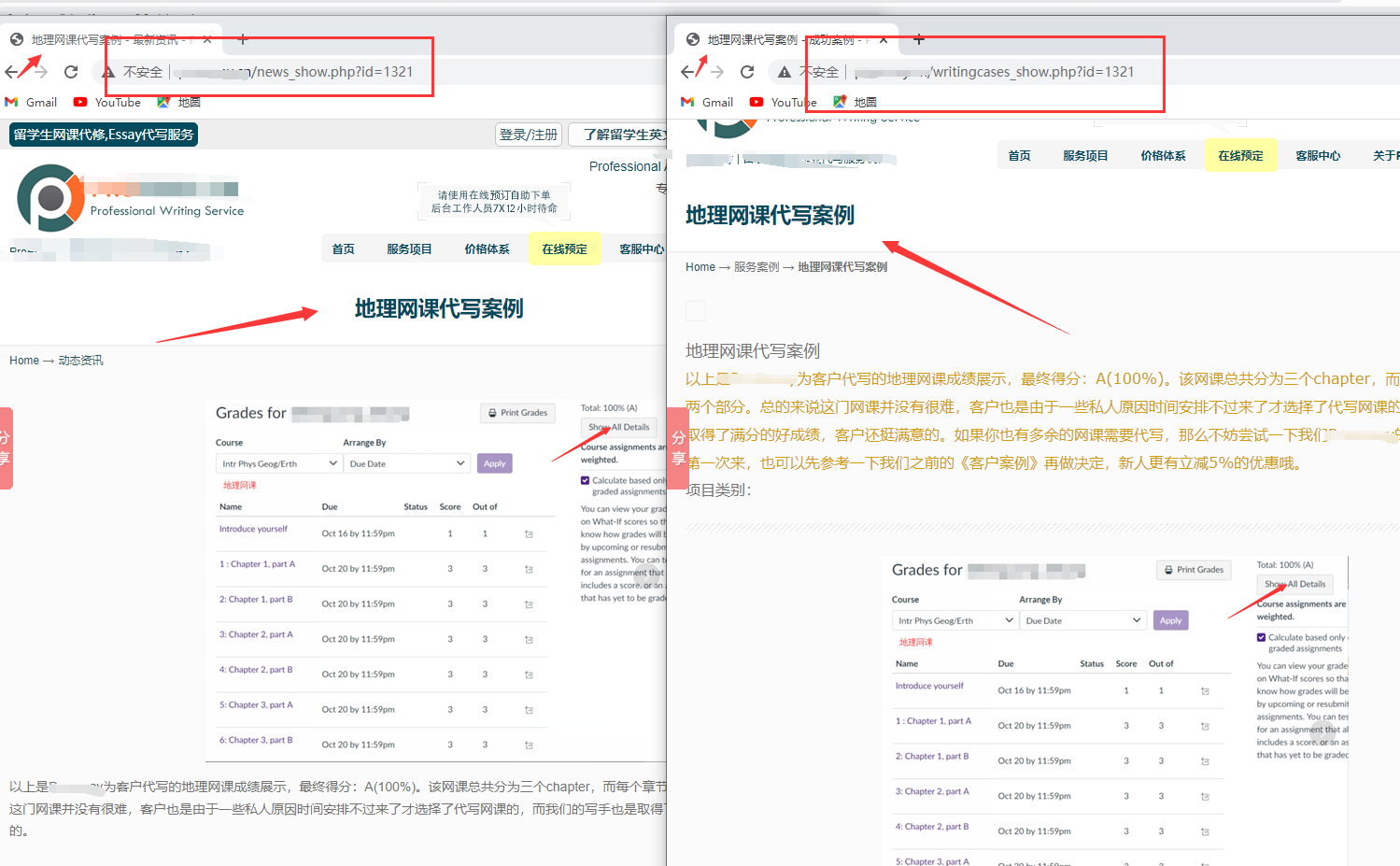The height and width of the screenshot is (866, 1400).
Task: Click icon in Introduce yourself row, left grades table
Action: pyautogui.click(x=529, y=534)
